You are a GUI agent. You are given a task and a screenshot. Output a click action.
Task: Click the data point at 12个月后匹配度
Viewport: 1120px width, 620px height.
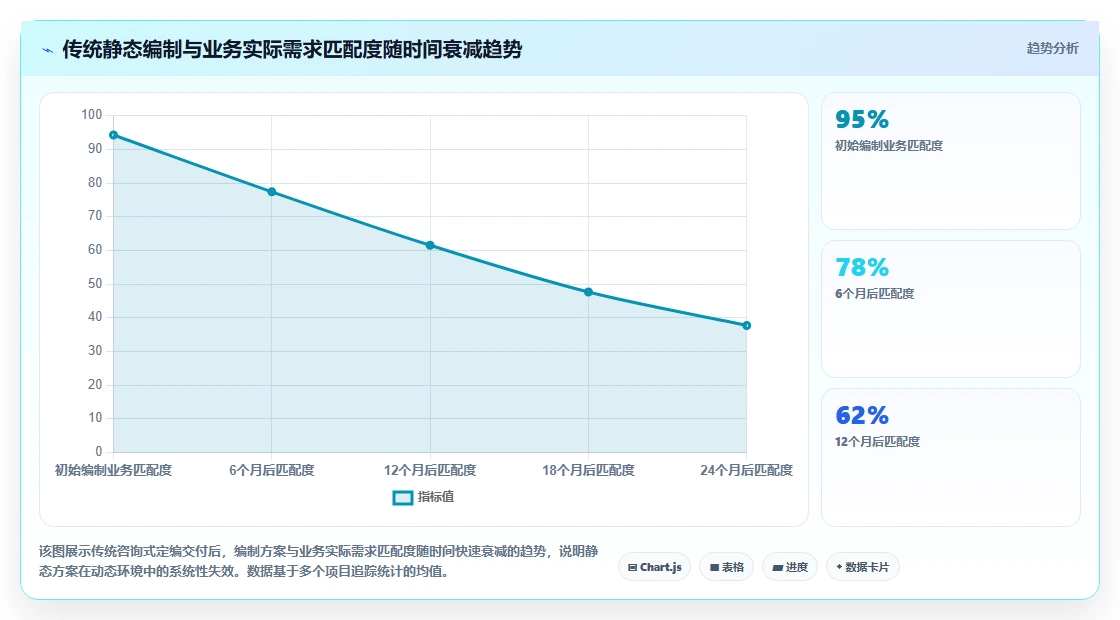(x=430, y=246)
